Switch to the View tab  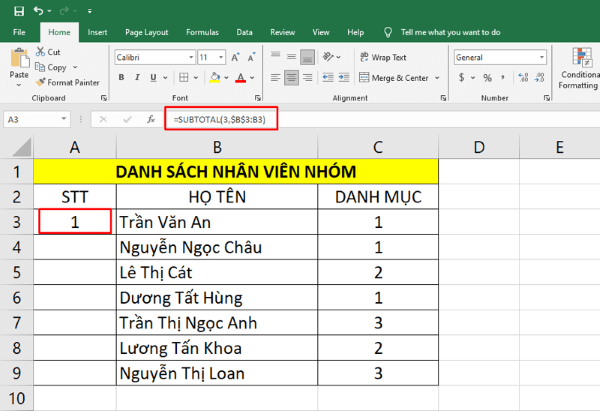pos(321,32)
